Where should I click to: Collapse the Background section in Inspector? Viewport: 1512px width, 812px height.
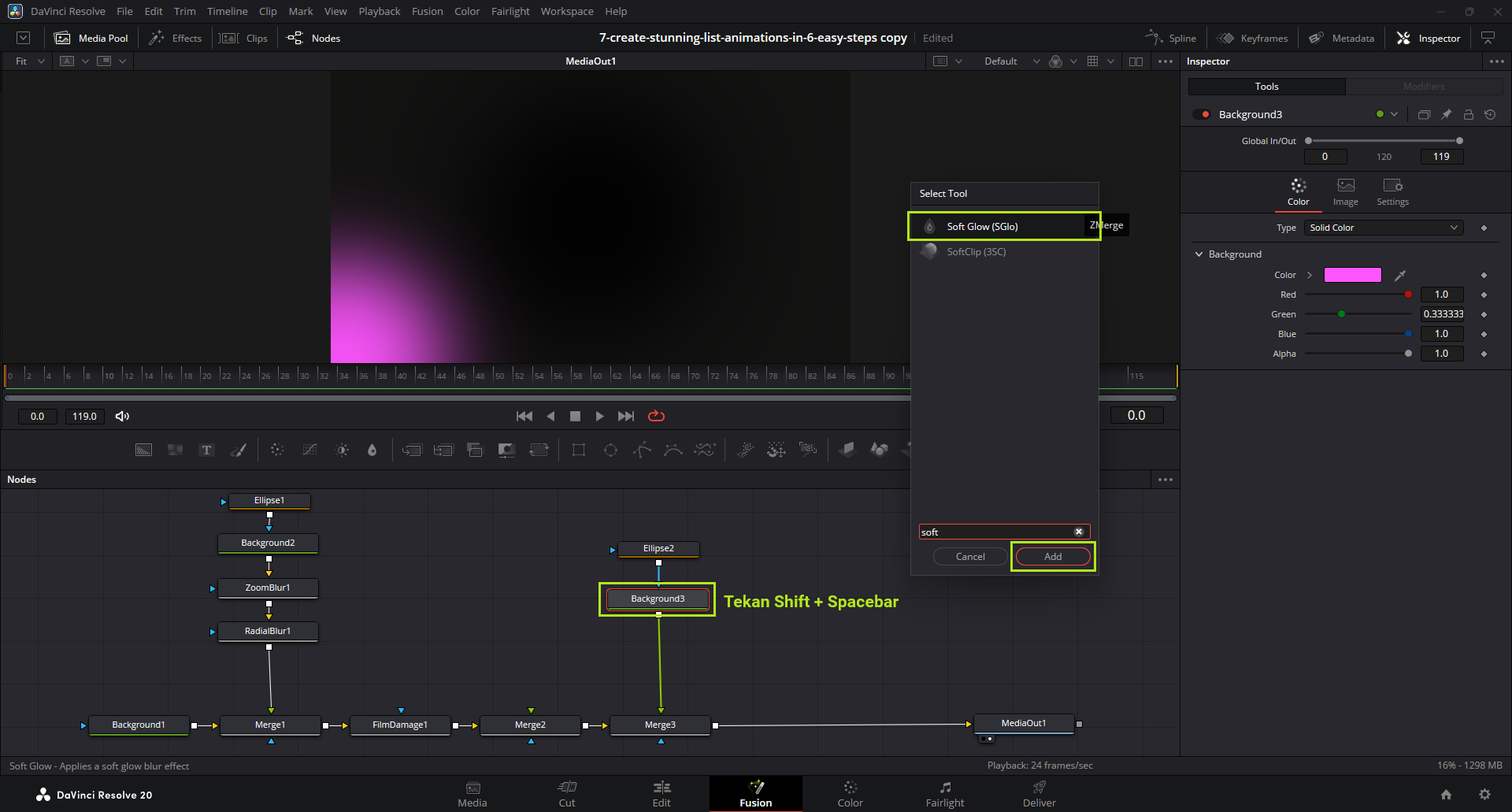(x=1199, y=254)
